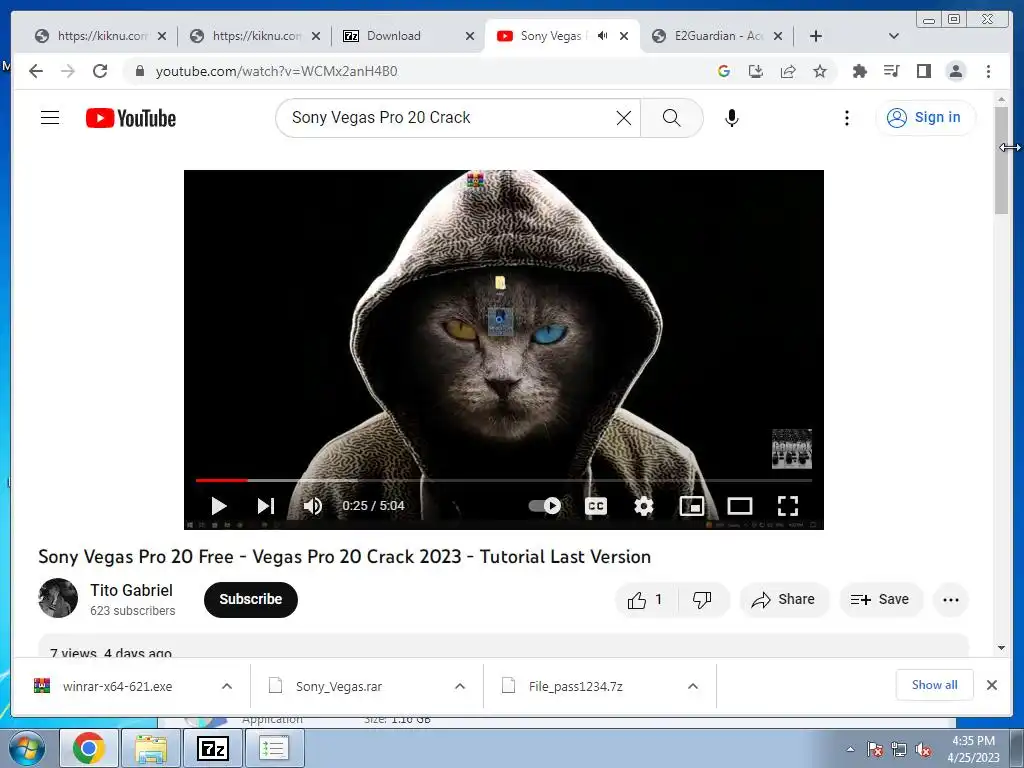This screenshot has height=768, width=1024.
Task: Enable theater mode view
Action: pos(740,505)
